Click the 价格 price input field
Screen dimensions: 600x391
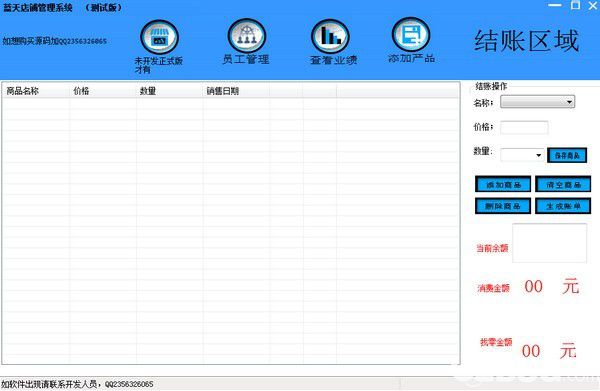point(524,127)
